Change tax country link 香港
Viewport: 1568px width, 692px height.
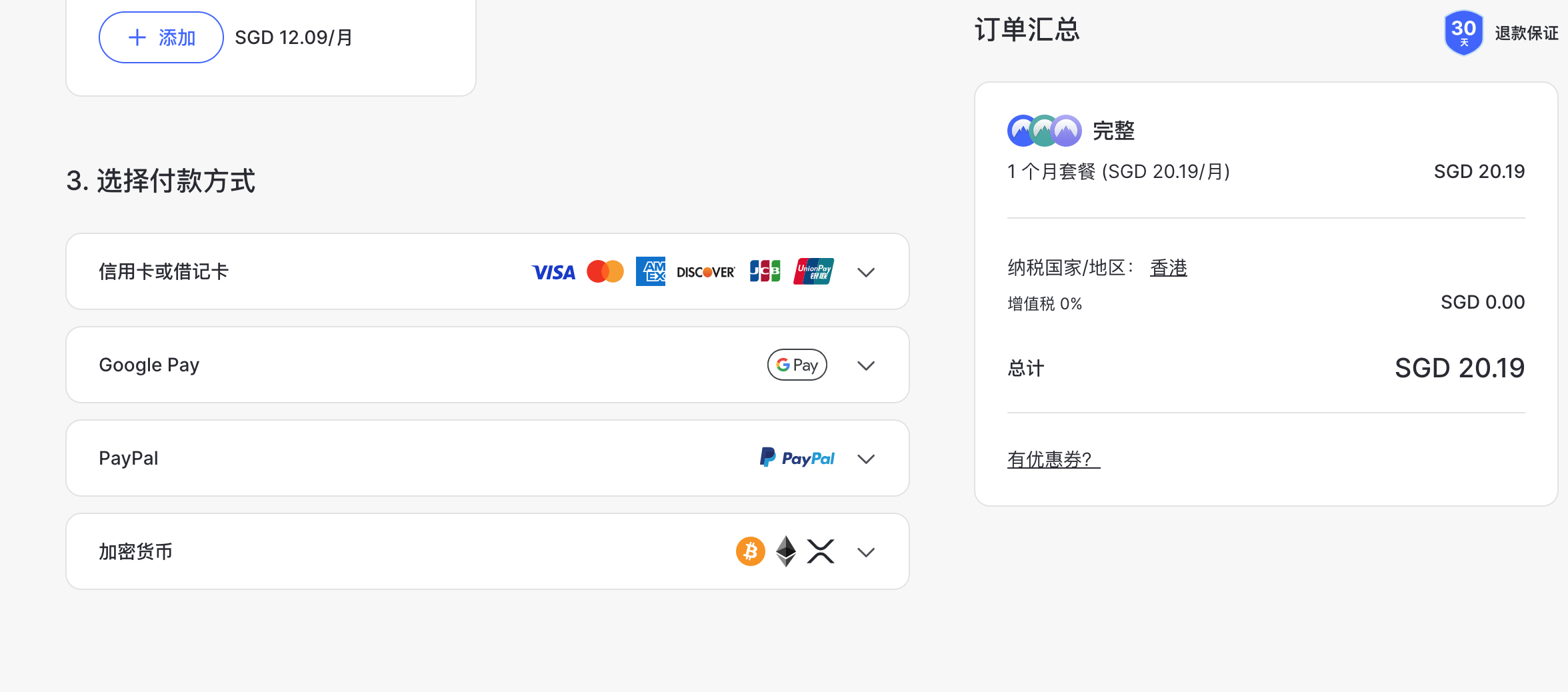tap(1169, 268)
